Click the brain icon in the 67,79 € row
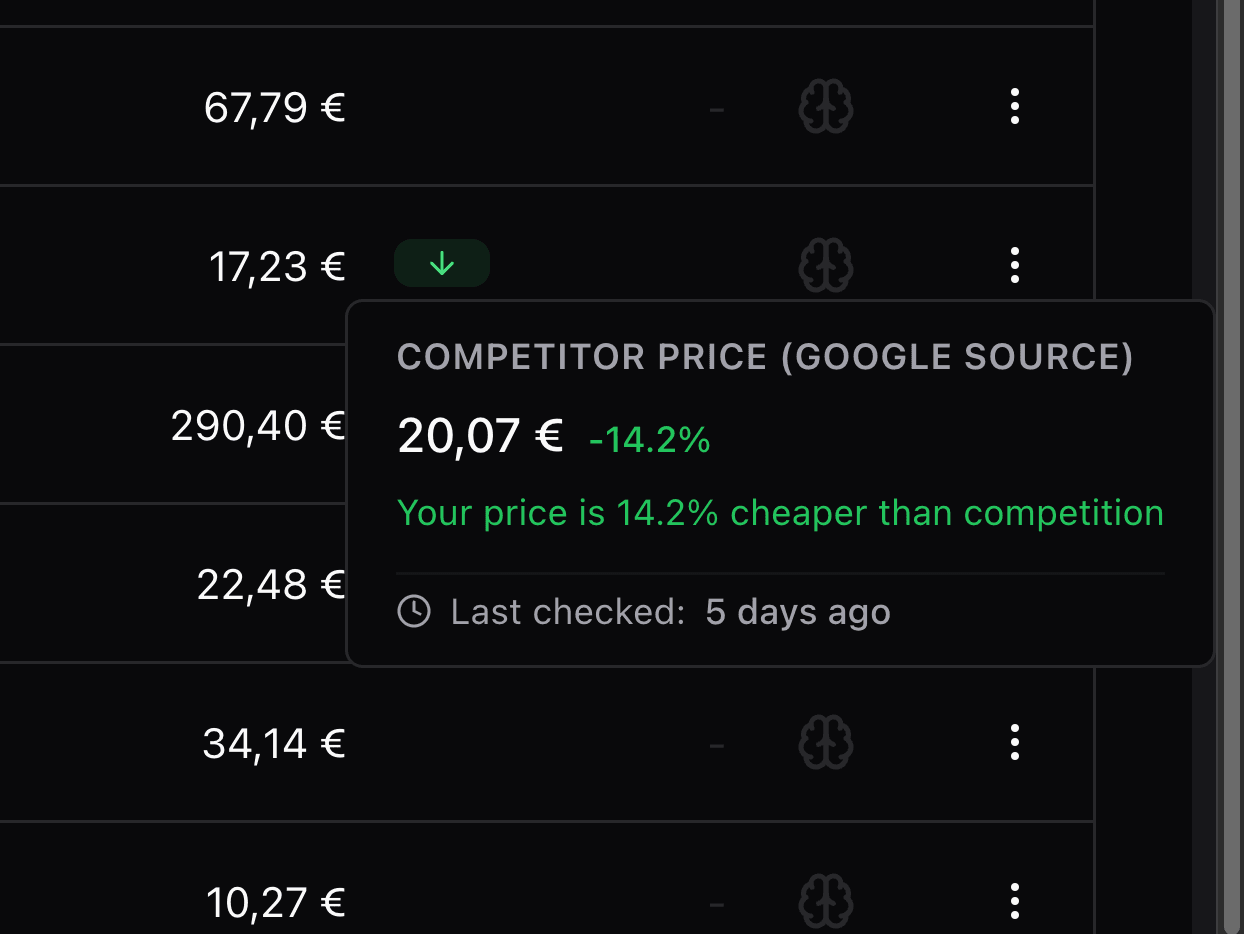The image size is (1244, 934). point(825,106)
